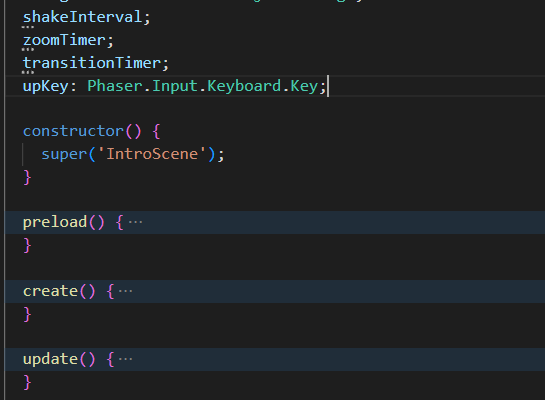Click the Key type at line end
The width and height of the screenshot is (545, 400).
304,86
